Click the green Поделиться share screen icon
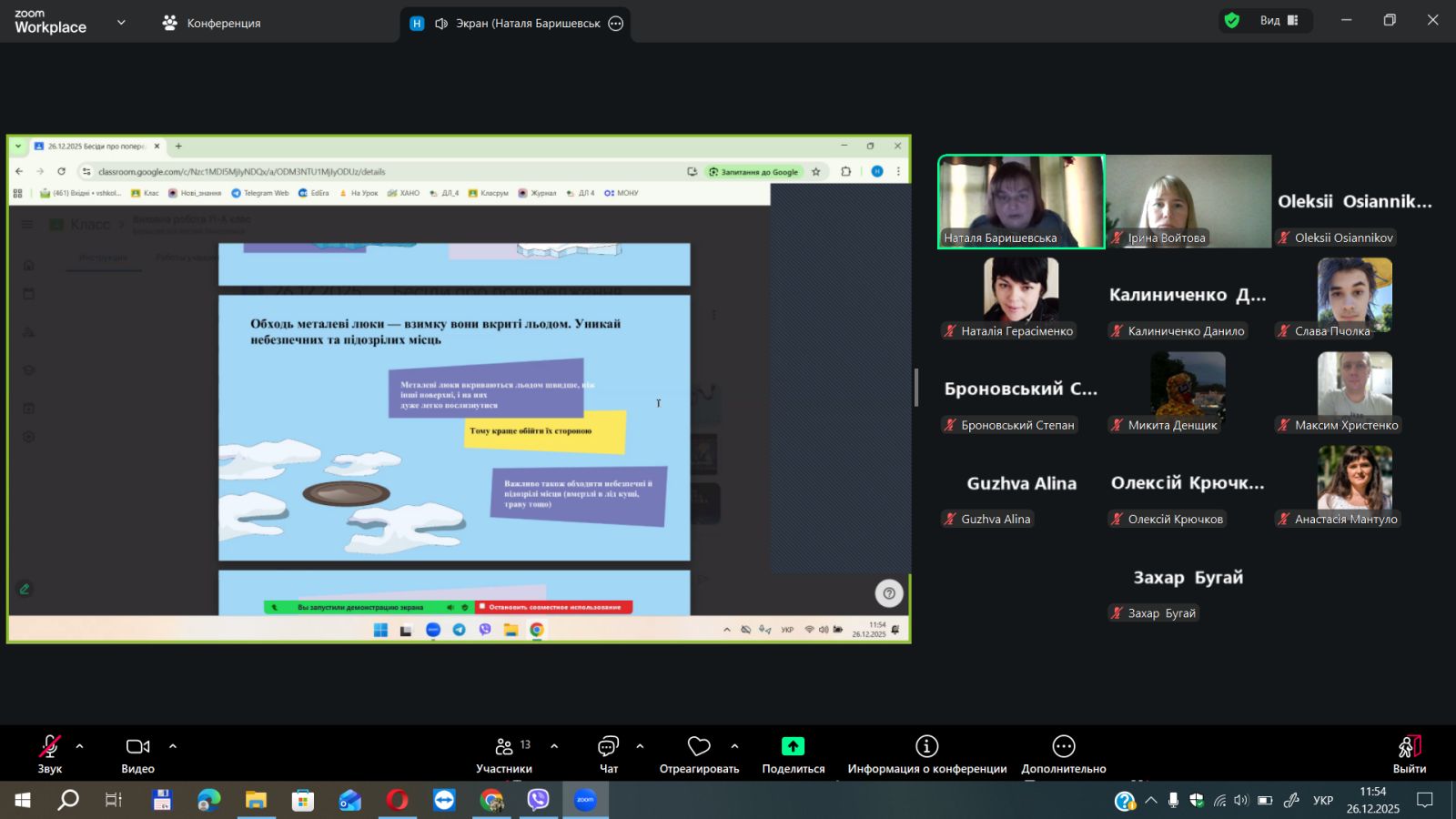 pos(793,747)
